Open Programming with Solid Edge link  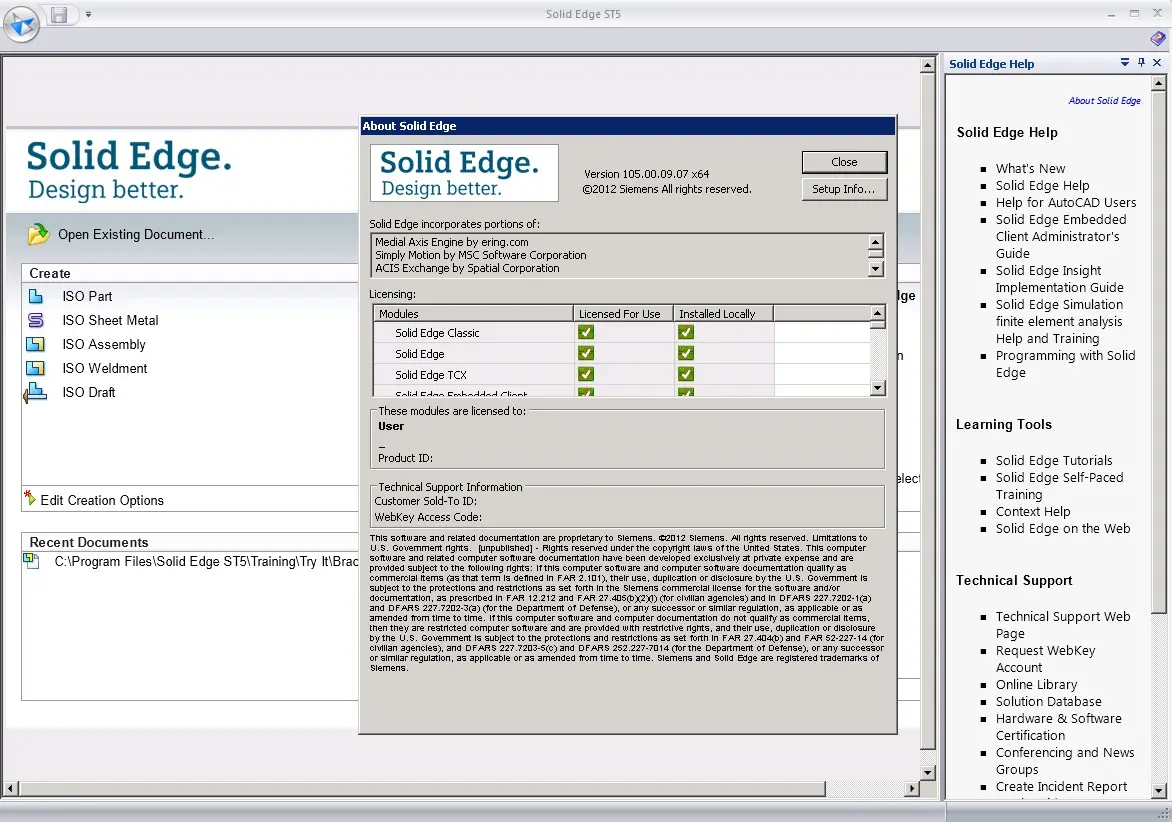(x=1065, y=365)
